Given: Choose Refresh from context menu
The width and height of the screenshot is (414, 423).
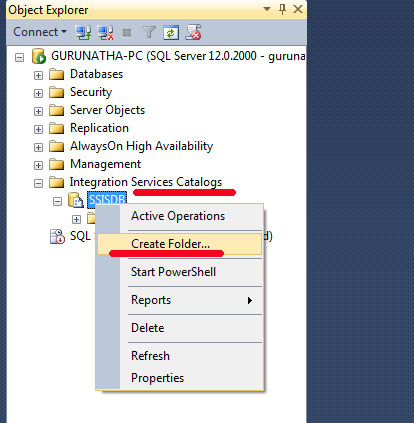Looking at the screenshot, I should 179,356.
